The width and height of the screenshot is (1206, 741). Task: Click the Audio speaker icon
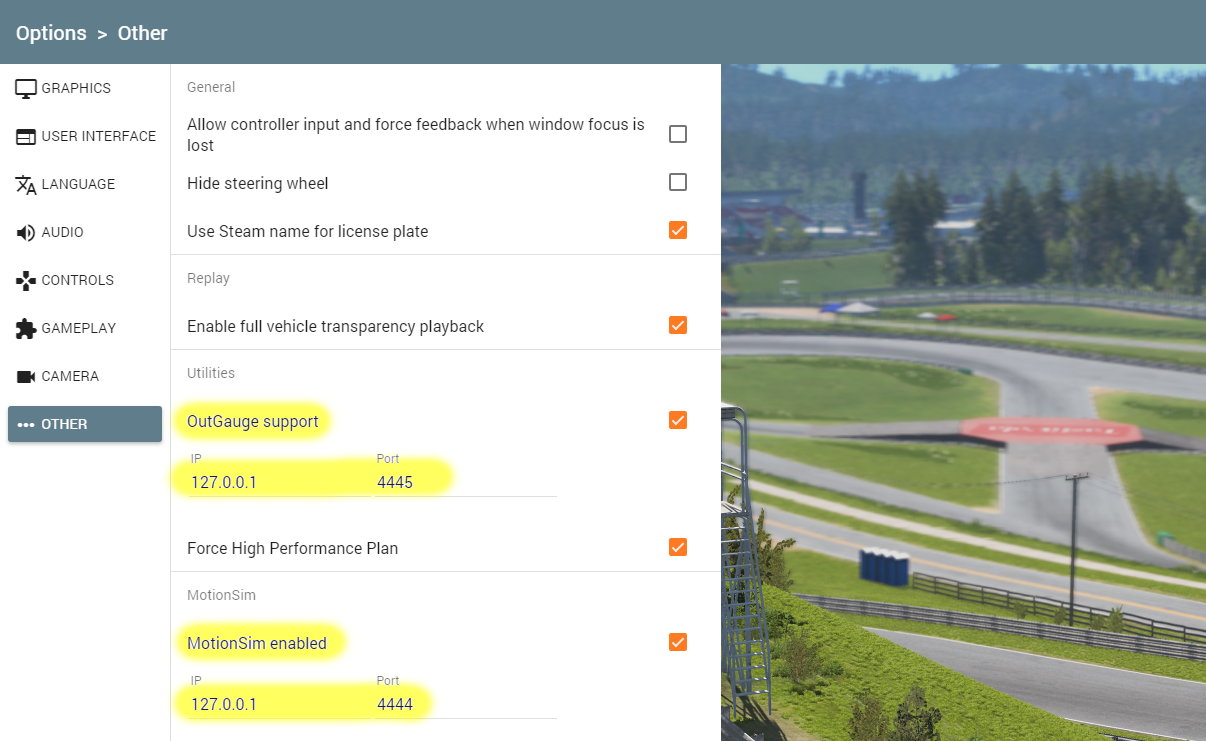[x=26, y=232]
